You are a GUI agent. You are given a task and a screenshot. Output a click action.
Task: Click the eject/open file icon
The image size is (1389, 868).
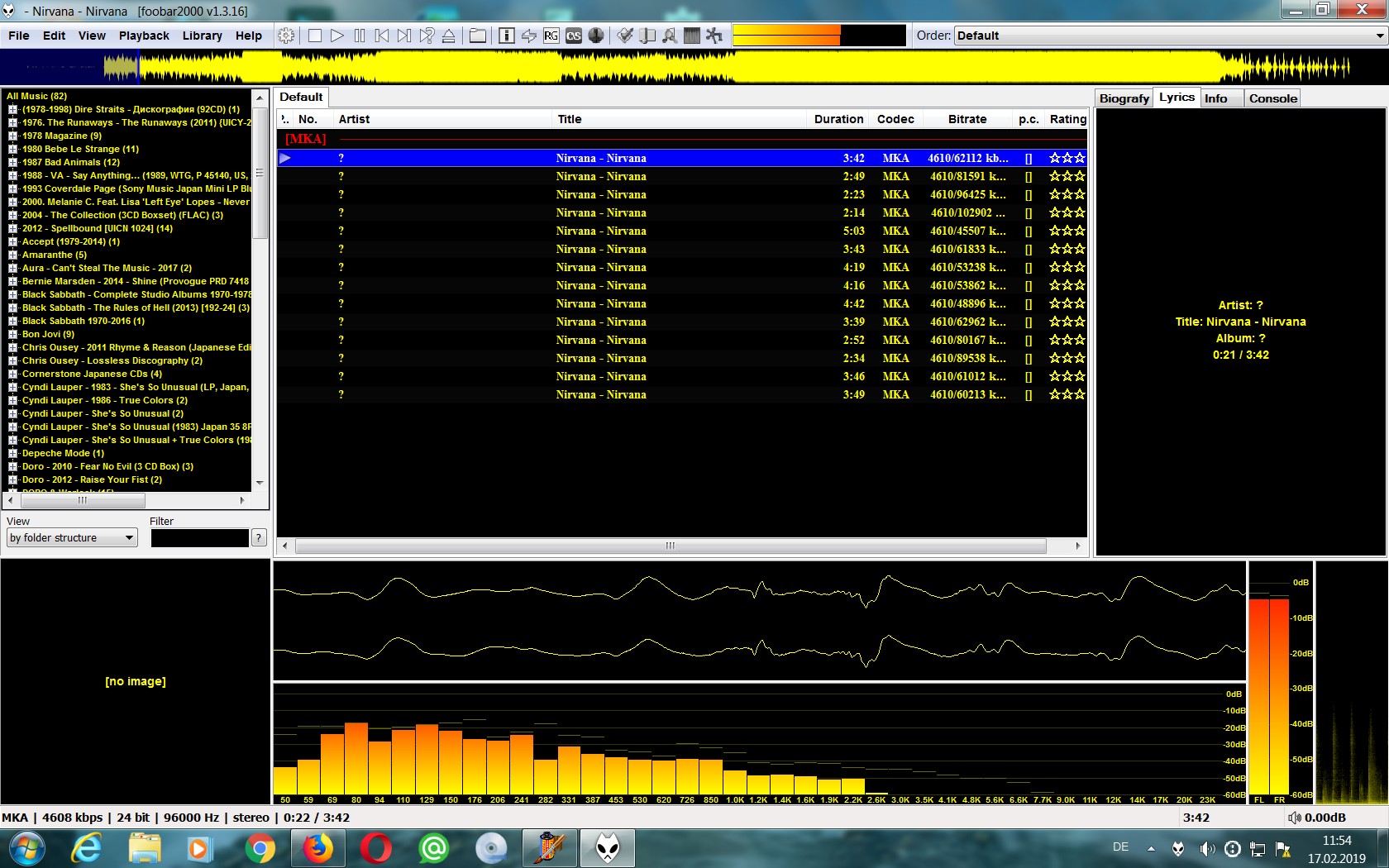click(448, 36)
